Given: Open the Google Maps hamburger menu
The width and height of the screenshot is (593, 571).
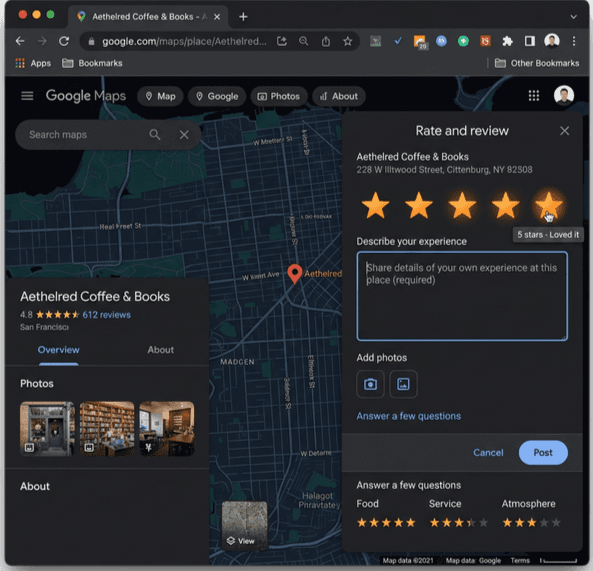Looking at the screenshot, I should coord(27,96).
